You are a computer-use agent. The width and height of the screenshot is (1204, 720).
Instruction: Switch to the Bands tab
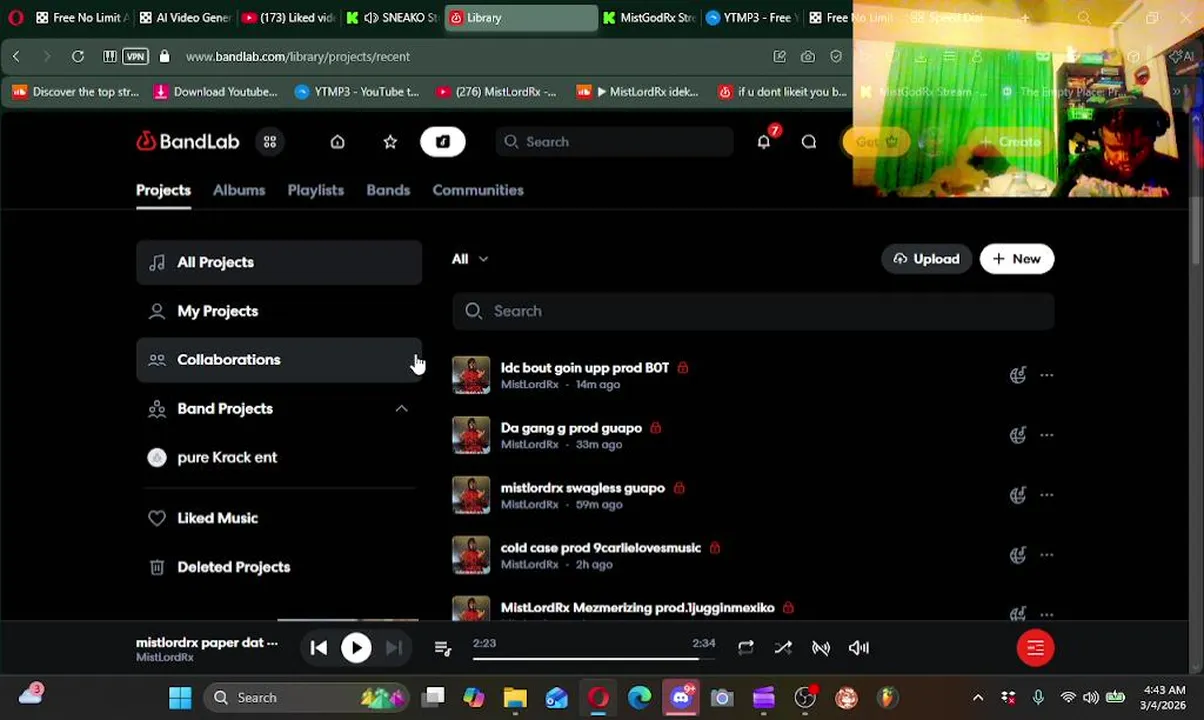388,190
